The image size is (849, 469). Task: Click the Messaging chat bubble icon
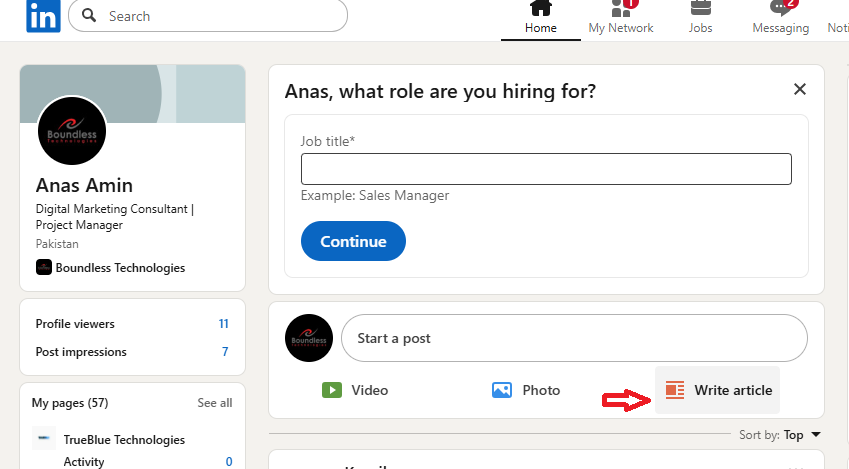coord(780,8)
